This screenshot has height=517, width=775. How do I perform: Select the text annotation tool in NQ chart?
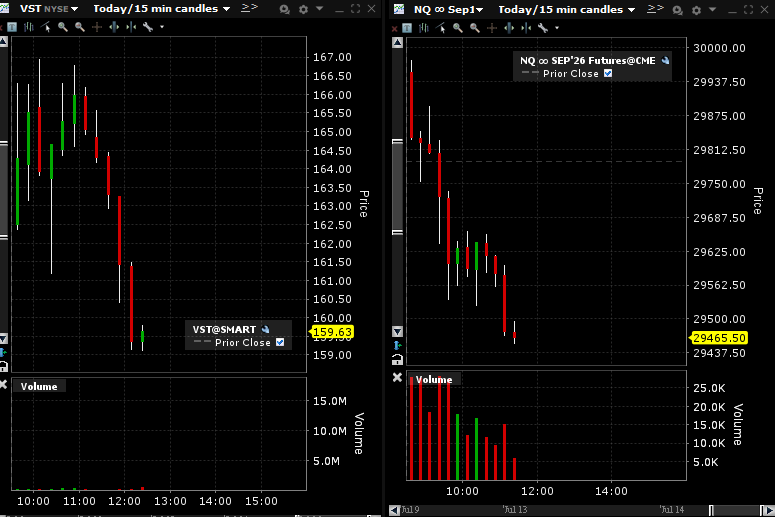[x=407, y=28]
